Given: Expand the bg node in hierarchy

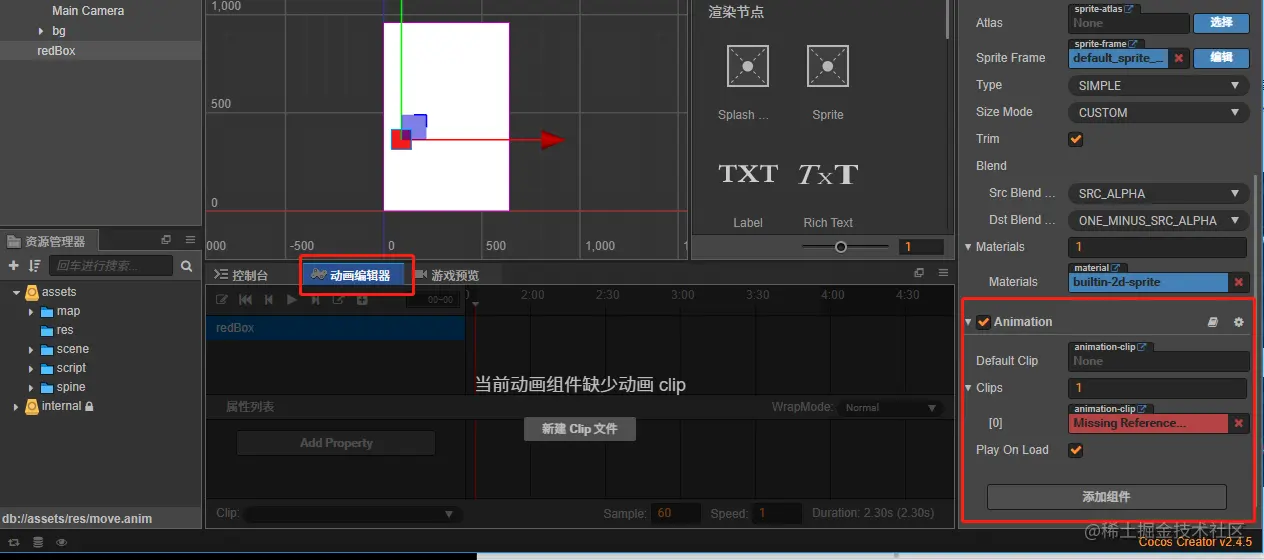Looking at the screenshot, I should pos(41,32).
